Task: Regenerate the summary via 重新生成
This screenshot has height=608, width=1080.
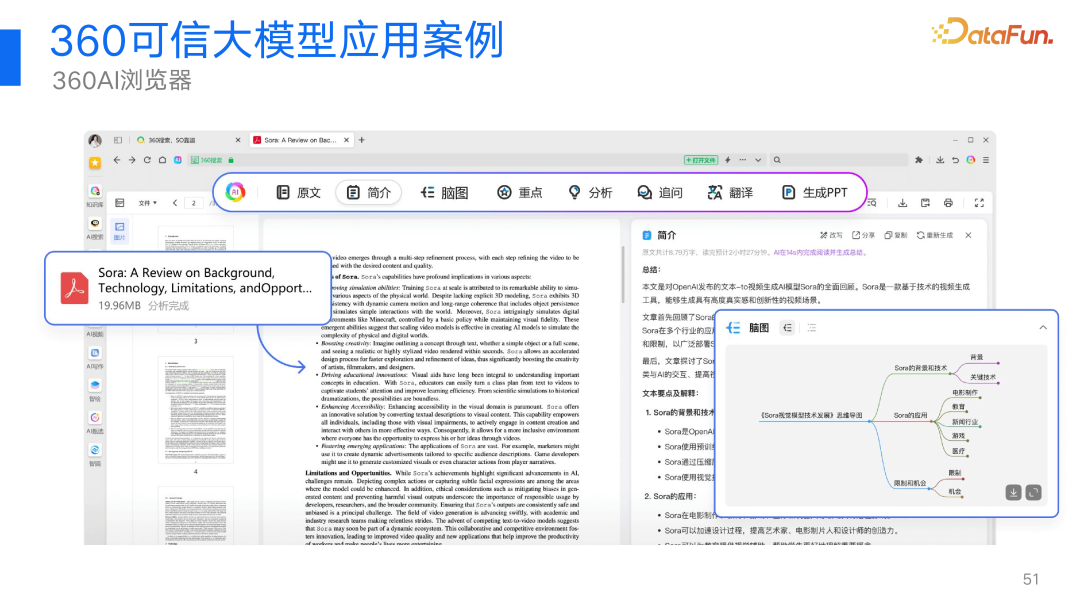Action: pyautogui.click(x=935, y=235)
